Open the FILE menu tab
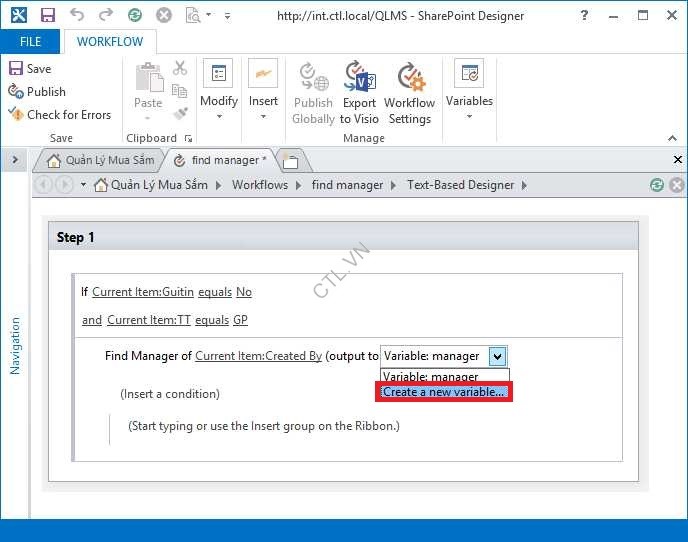 [30, 42]
